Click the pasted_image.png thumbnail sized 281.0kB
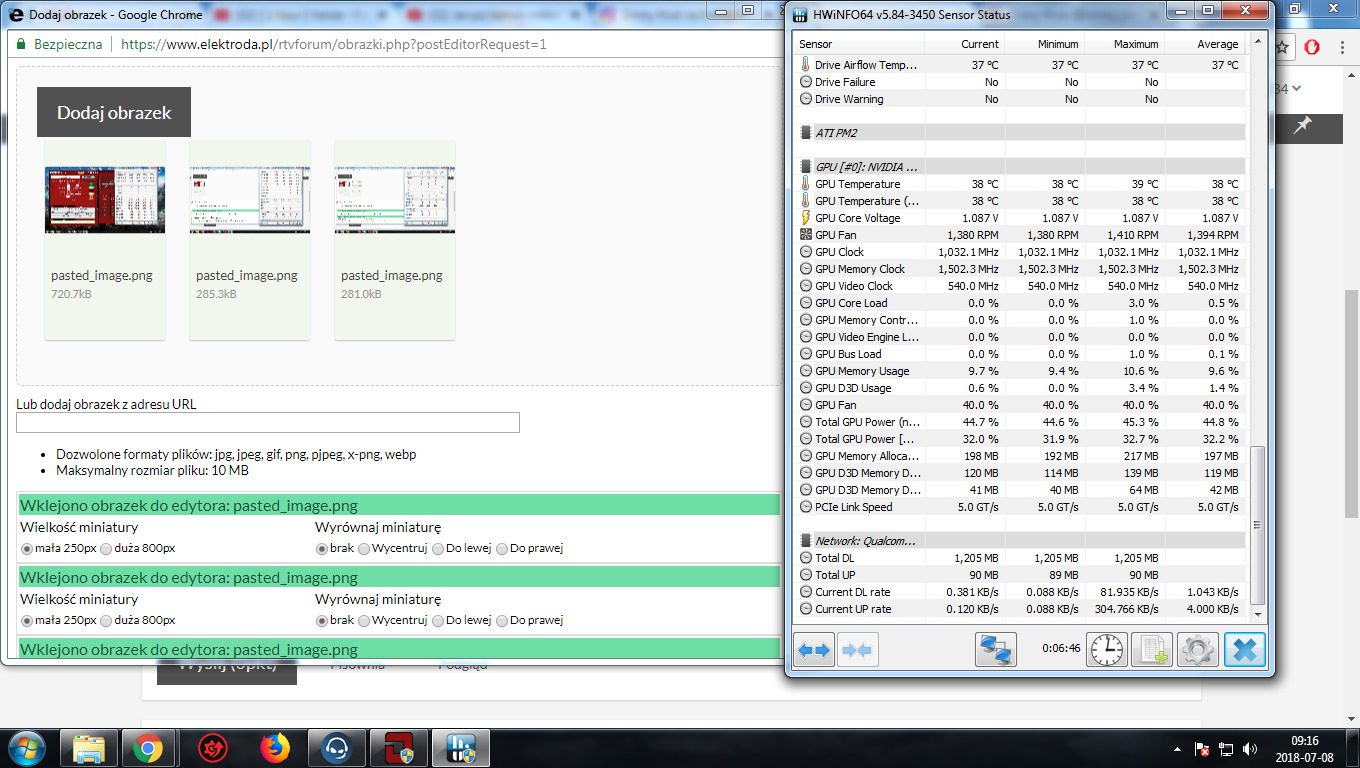Image resolution: width=1360 pixels, height=768 pixels. (x=395, y=200)
